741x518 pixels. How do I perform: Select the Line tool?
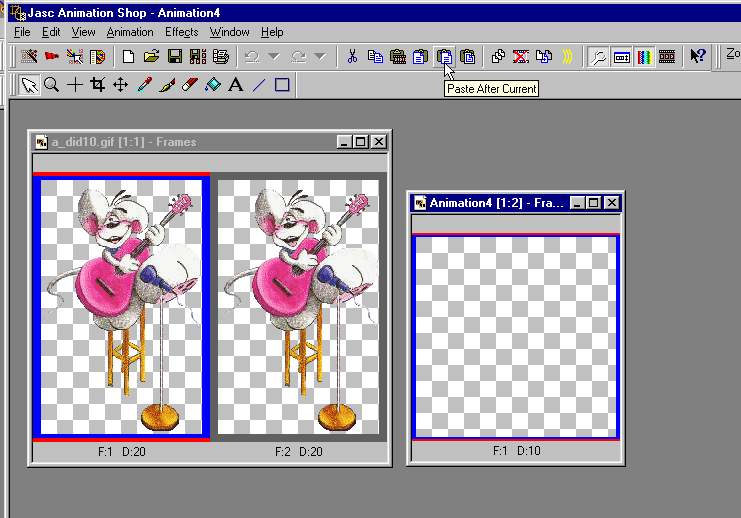(259, 85)
